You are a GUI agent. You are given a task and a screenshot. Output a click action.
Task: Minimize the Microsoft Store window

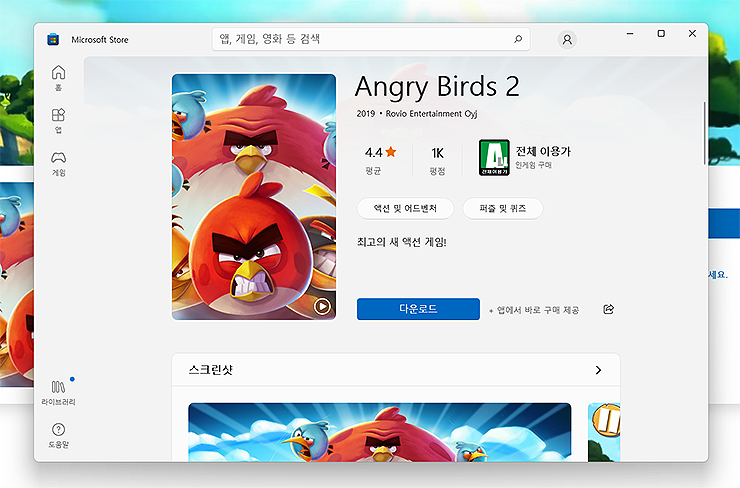pyautogui.click(x=630, y=34)
